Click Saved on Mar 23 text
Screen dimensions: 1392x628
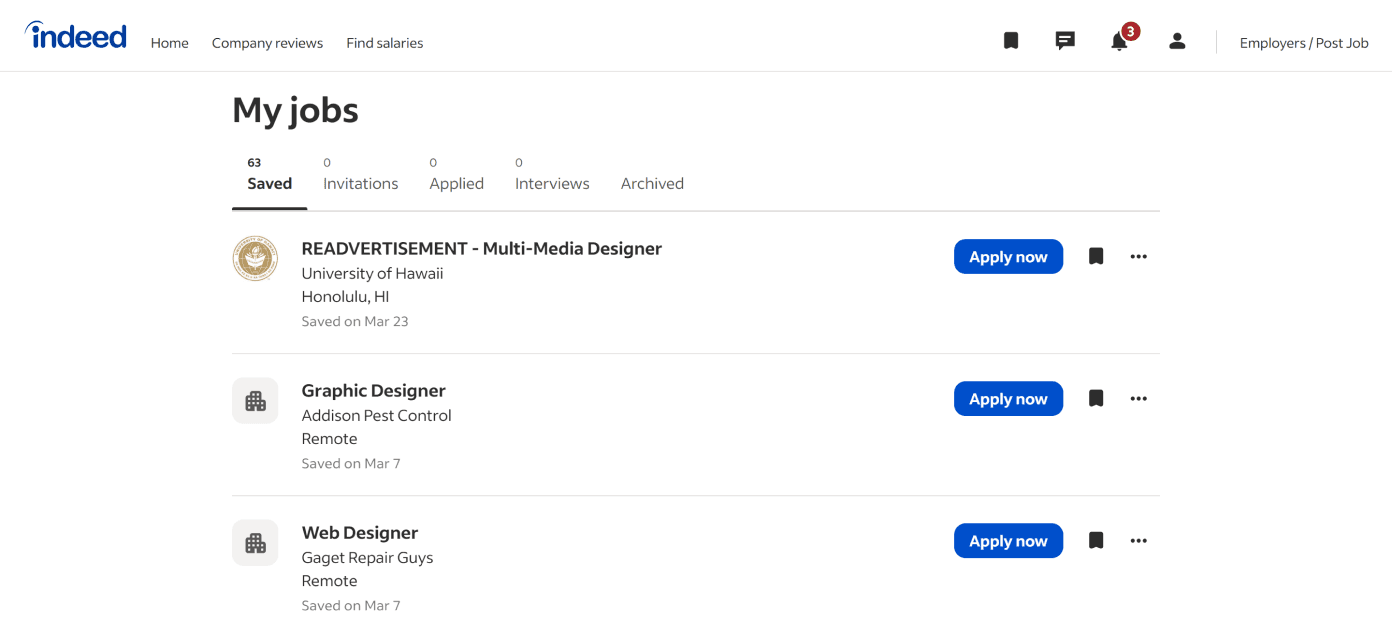pos(355,321)
